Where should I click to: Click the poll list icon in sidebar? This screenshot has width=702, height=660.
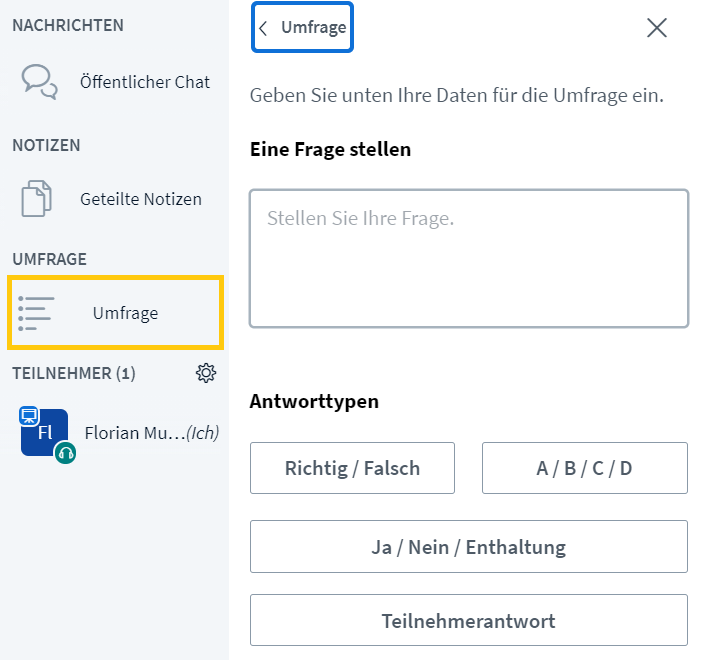tap(36, 313)
